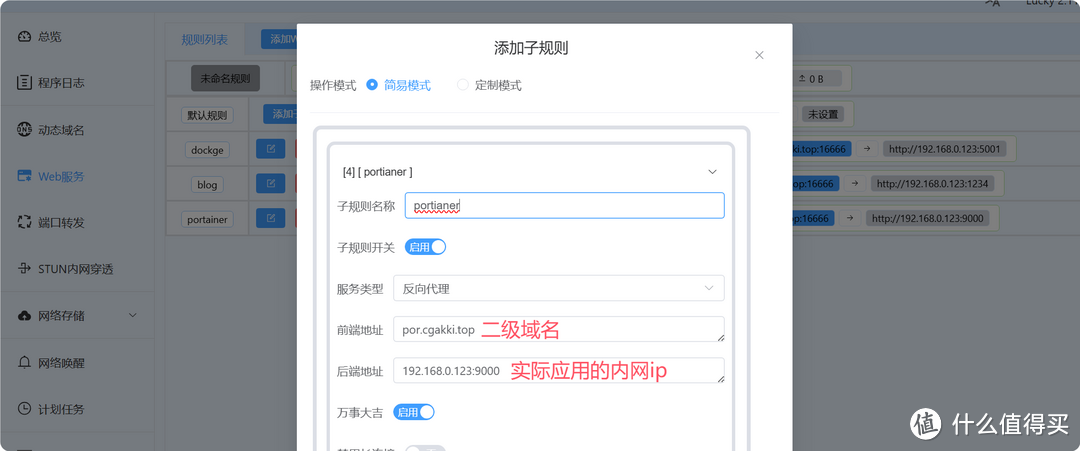The width and height of the screenshot is (1080, 451).
Task: Click the 程序日志 document icon
Action: [x=25, y=83]
